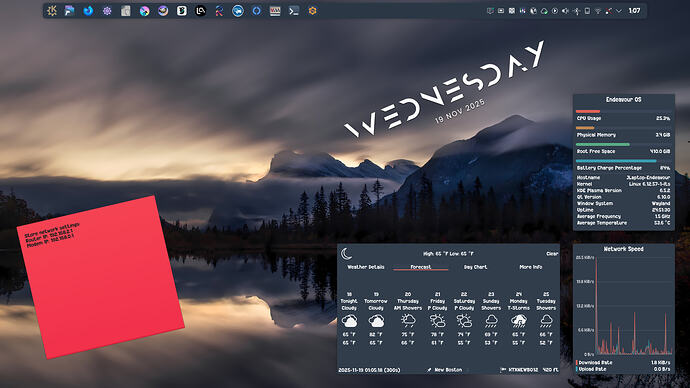Open the system monitor graph icon in the panel
690x388 pixels.
pyautogui.click(x=275, y=11)
